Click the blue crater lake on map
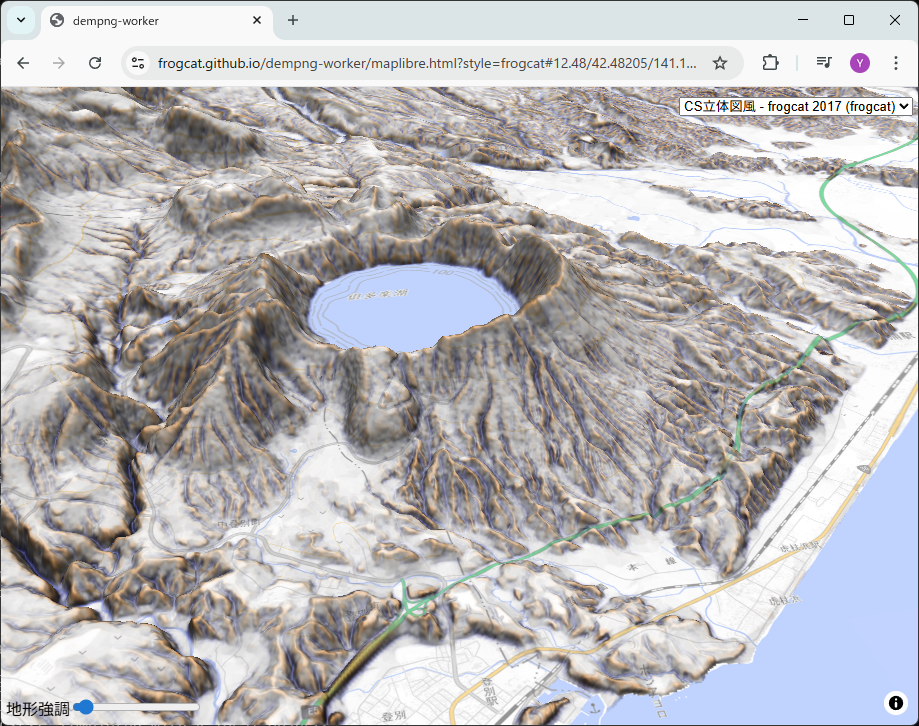The height and width of the screenshot is (726, 919). [x=413, y=308]
